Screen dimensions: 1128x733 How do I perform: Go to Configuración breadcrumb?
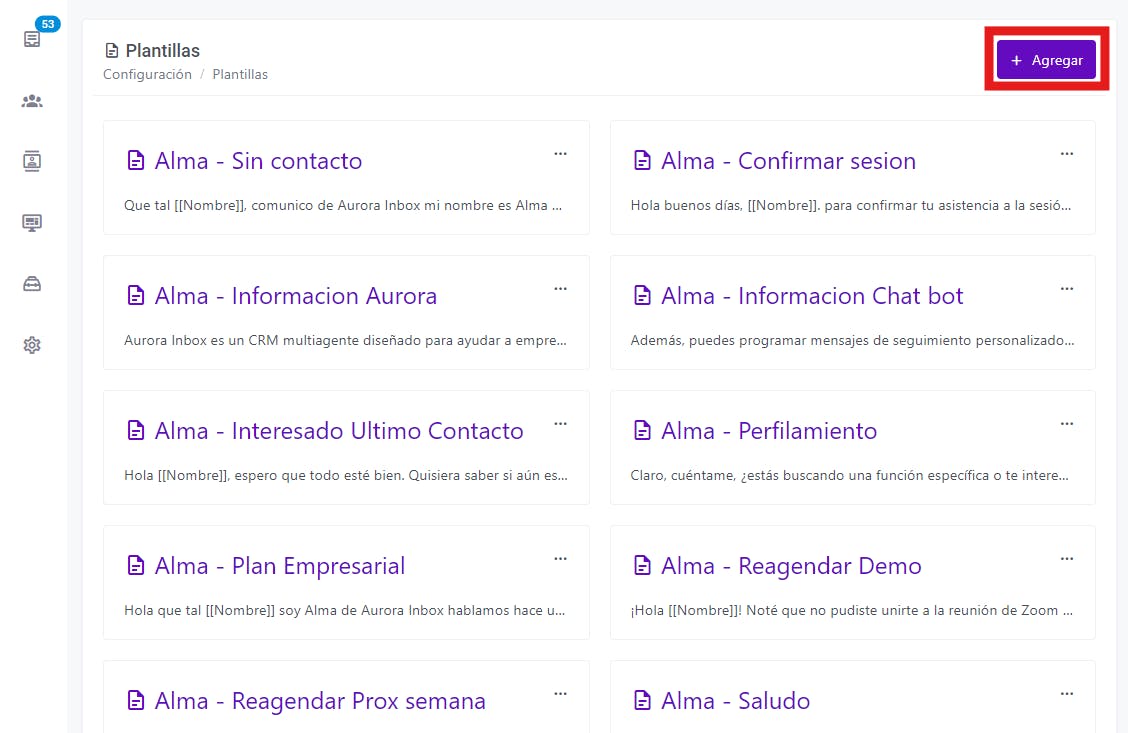147,74
